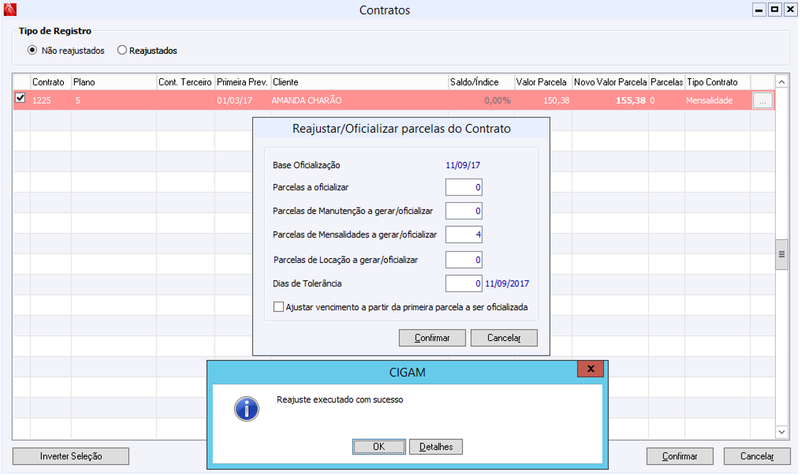Click the Reajuste executado com sucesso message

point(340,399)
